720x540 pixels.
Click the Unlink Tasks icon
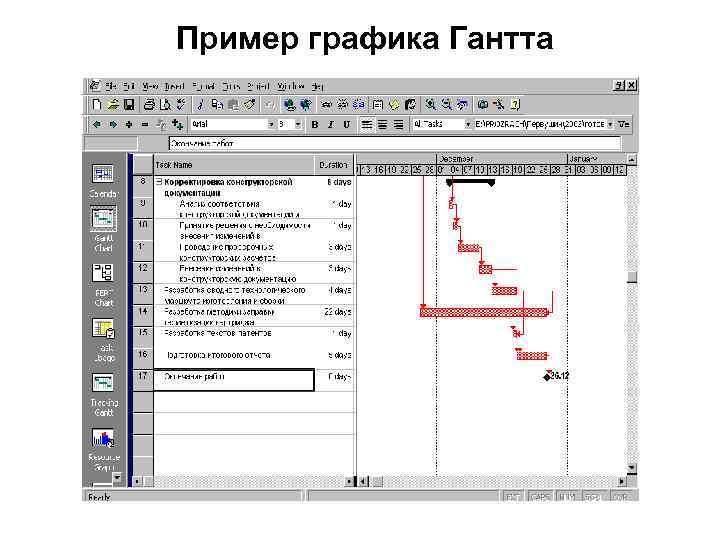click(342, 105)
